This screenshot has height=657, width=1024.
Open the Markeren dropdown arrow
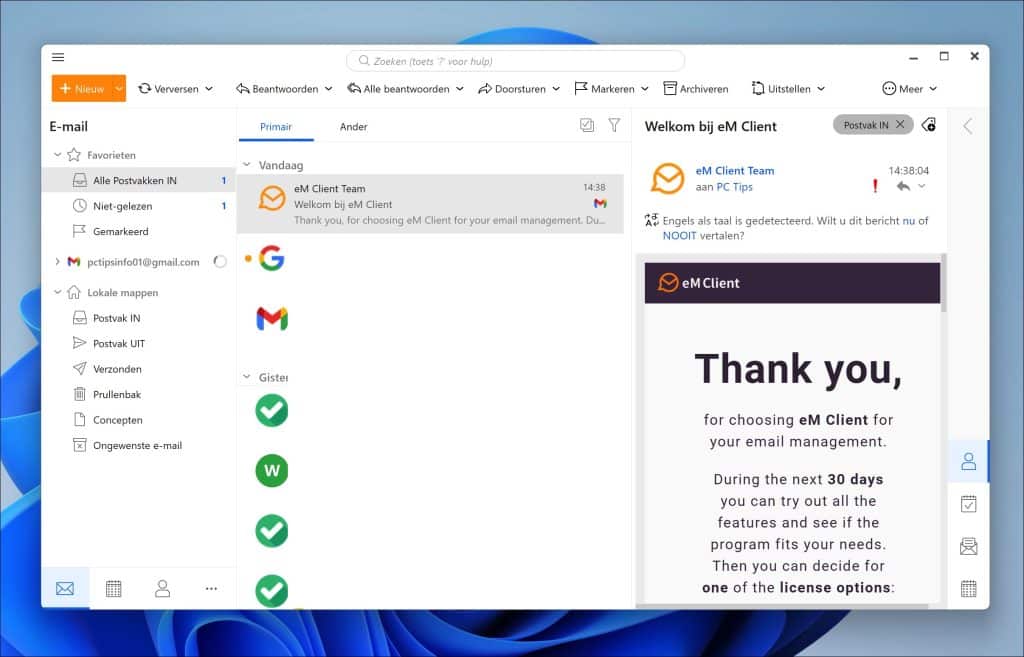pyautogui.click(x=645, y=88)
